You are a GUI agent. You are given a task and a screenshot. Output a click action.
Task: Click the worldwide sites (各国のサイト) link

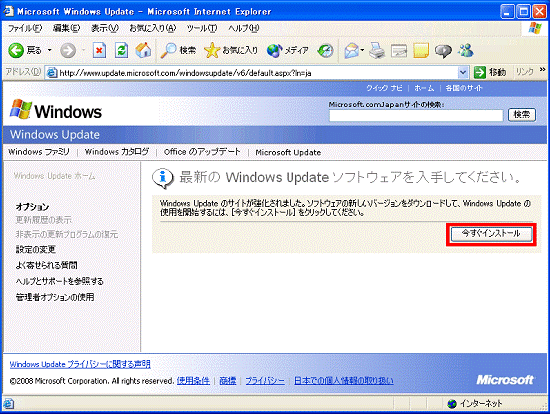point(464,88)
